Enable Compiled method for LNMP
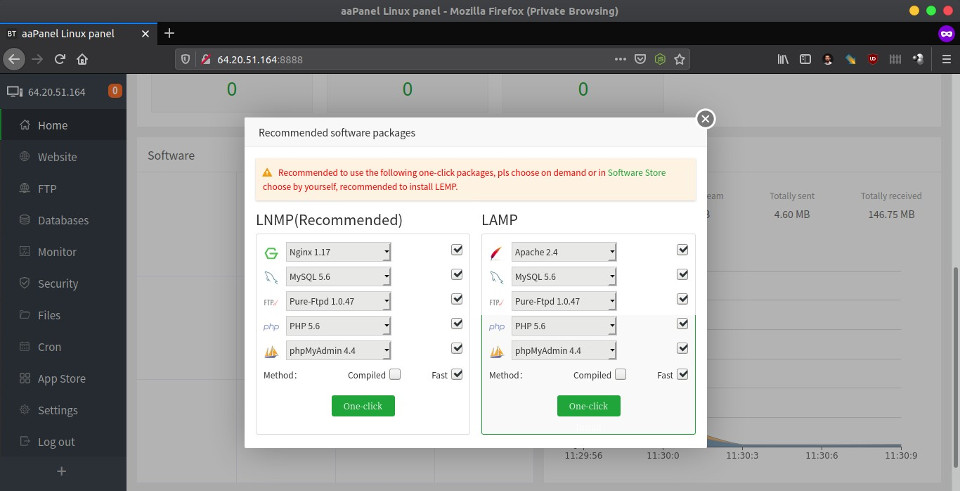 [x=395, y=374]
